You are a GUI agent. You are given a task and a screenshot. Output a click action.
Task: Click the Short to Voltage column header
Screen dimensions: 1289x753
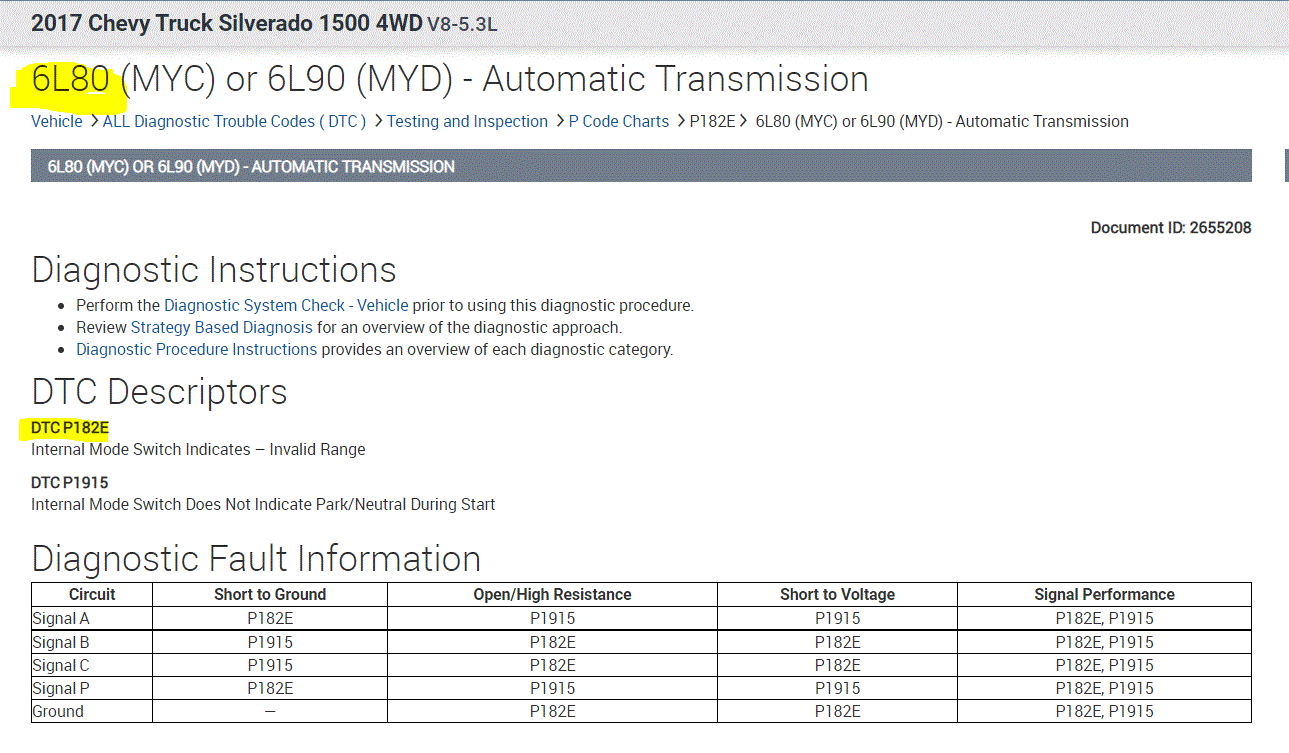[x=837, y=594]
